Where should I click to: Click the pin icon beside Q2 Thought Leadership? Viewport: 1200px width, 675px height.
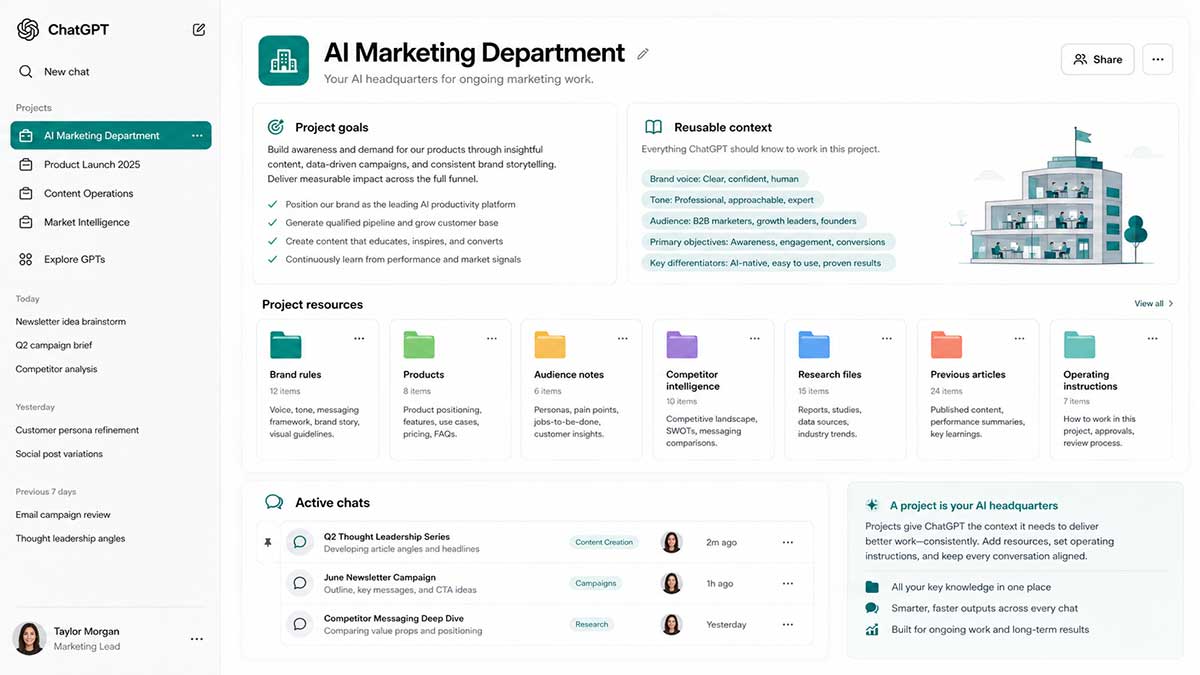267,542
